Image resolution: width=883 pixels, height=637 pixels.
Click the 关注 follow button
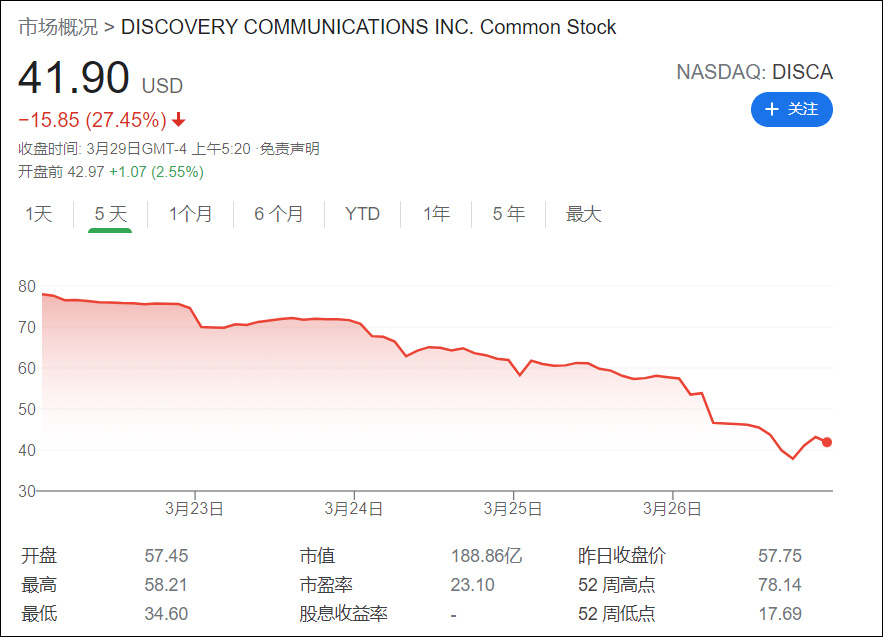791,109
